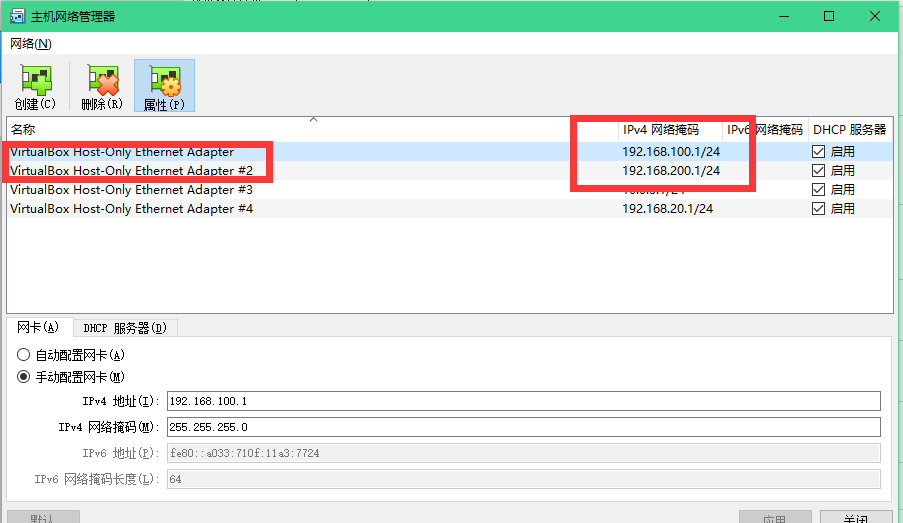903x523 pixels.
Task: Click the IPv6 地址 field
Action: 523,453
